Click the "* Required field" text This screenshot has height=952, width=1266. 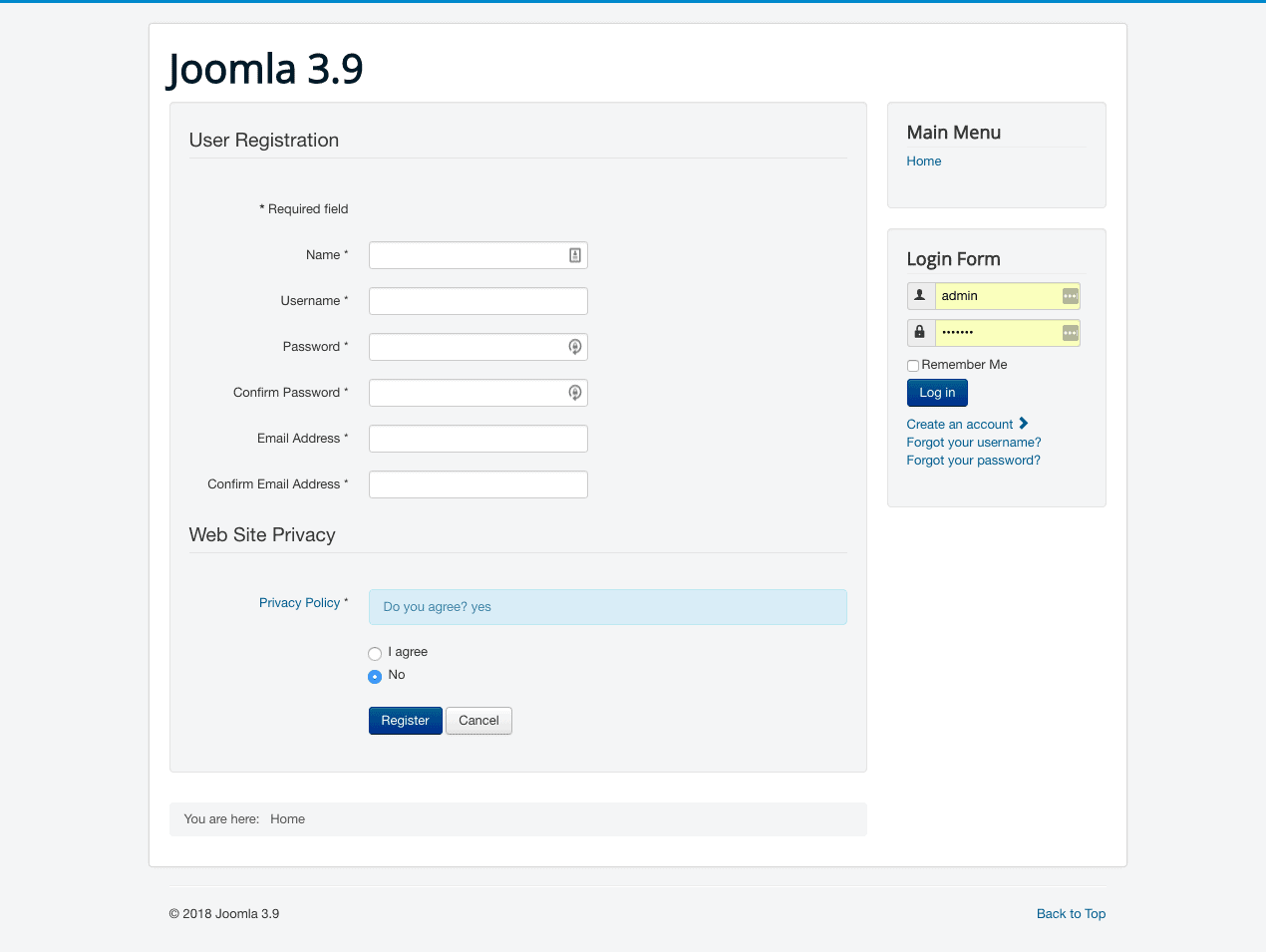[x=304, y=209]
